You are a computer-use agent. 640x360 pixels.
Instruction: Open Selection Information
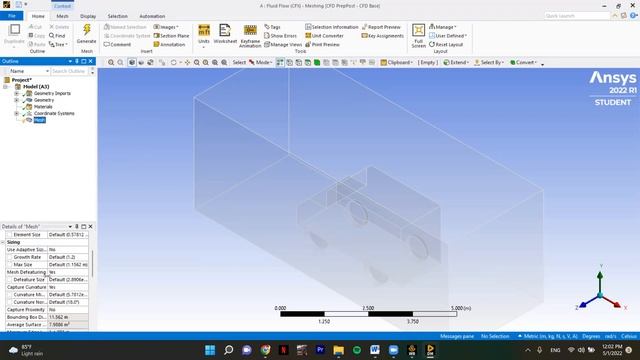tap(331, 27)
